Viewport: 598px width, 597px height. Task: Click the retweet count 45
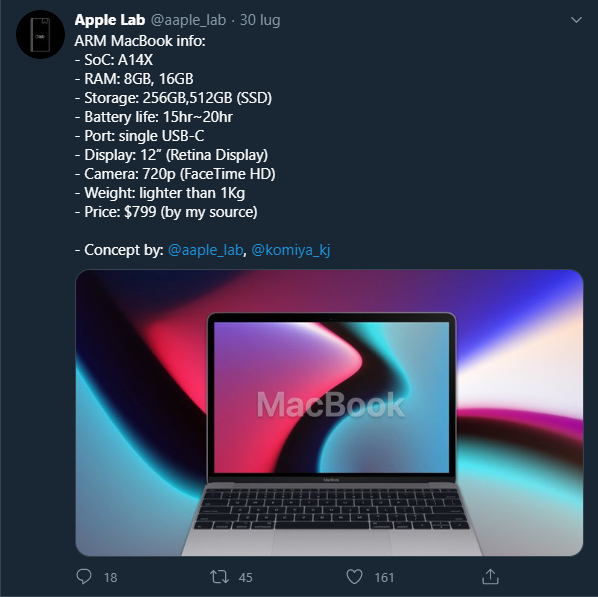coord(246,578)
